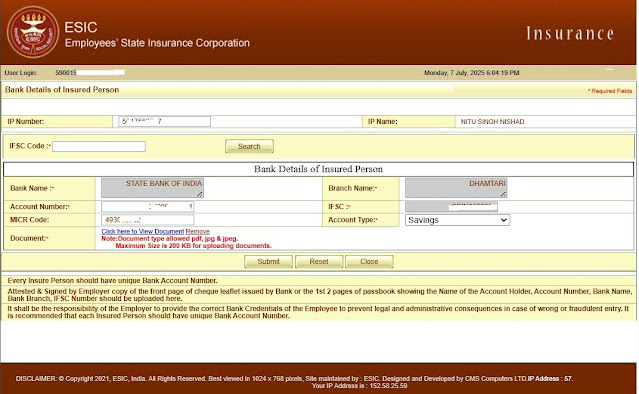Click the 'It shall be the responsibility' notice text

click(x=318, y=312)
